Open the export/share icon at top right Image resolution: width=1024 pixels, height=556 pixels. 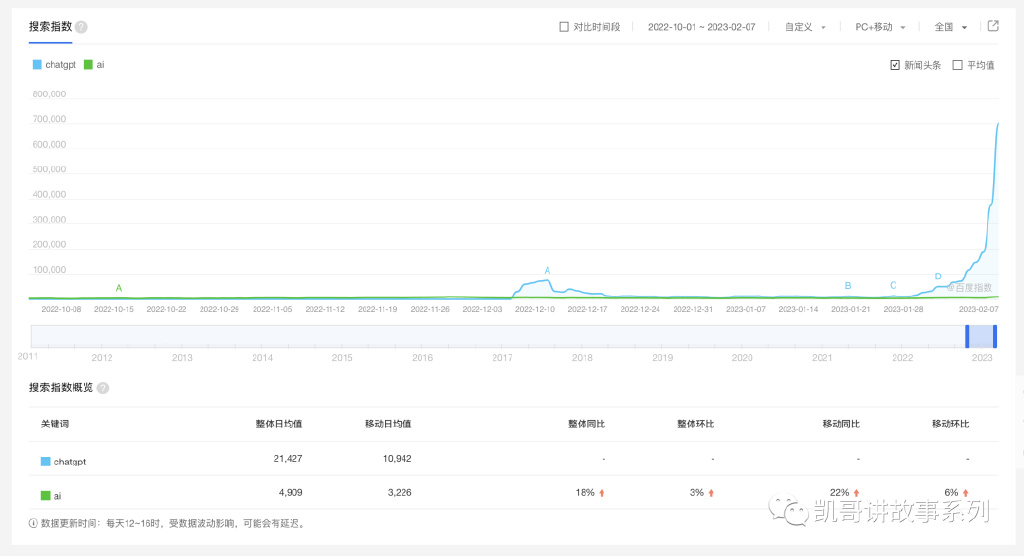tap(993, 26)
